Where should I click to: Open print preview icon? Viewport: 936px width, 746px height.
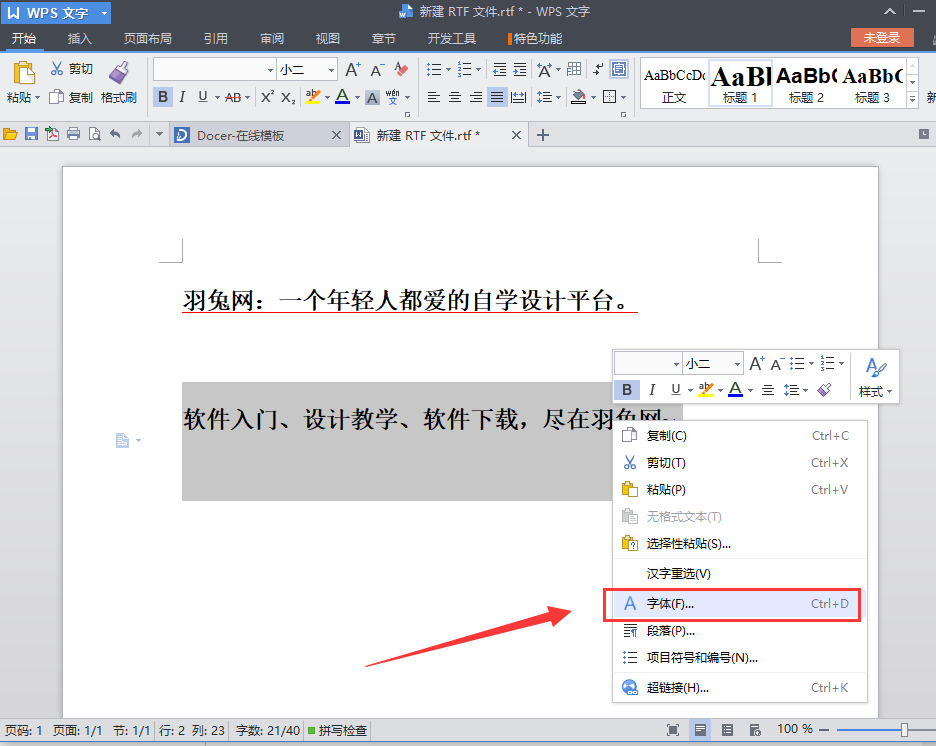94,134
